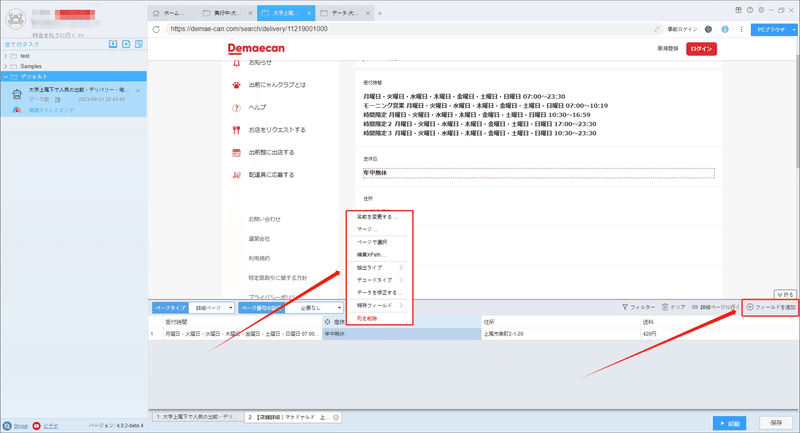Click the Demaecan logo
This screenshot has height=433, width=800.
(256, 49)
